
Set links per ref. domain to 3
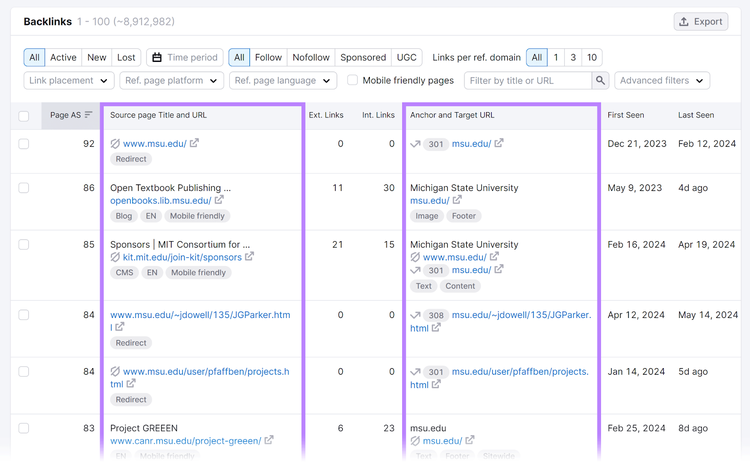[573, 57]
